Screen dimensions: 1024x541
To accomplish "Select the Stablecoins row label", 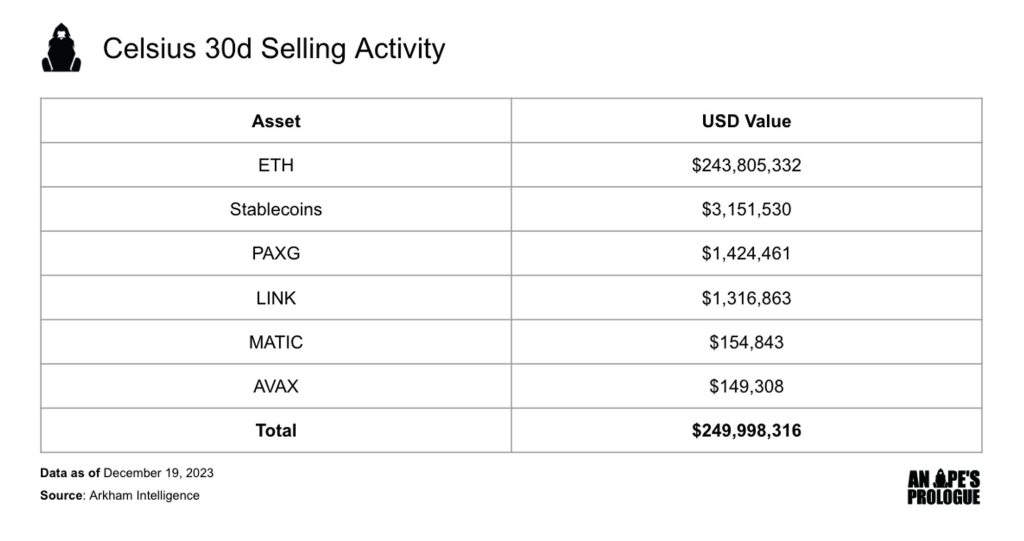I will tap(276, 210).
